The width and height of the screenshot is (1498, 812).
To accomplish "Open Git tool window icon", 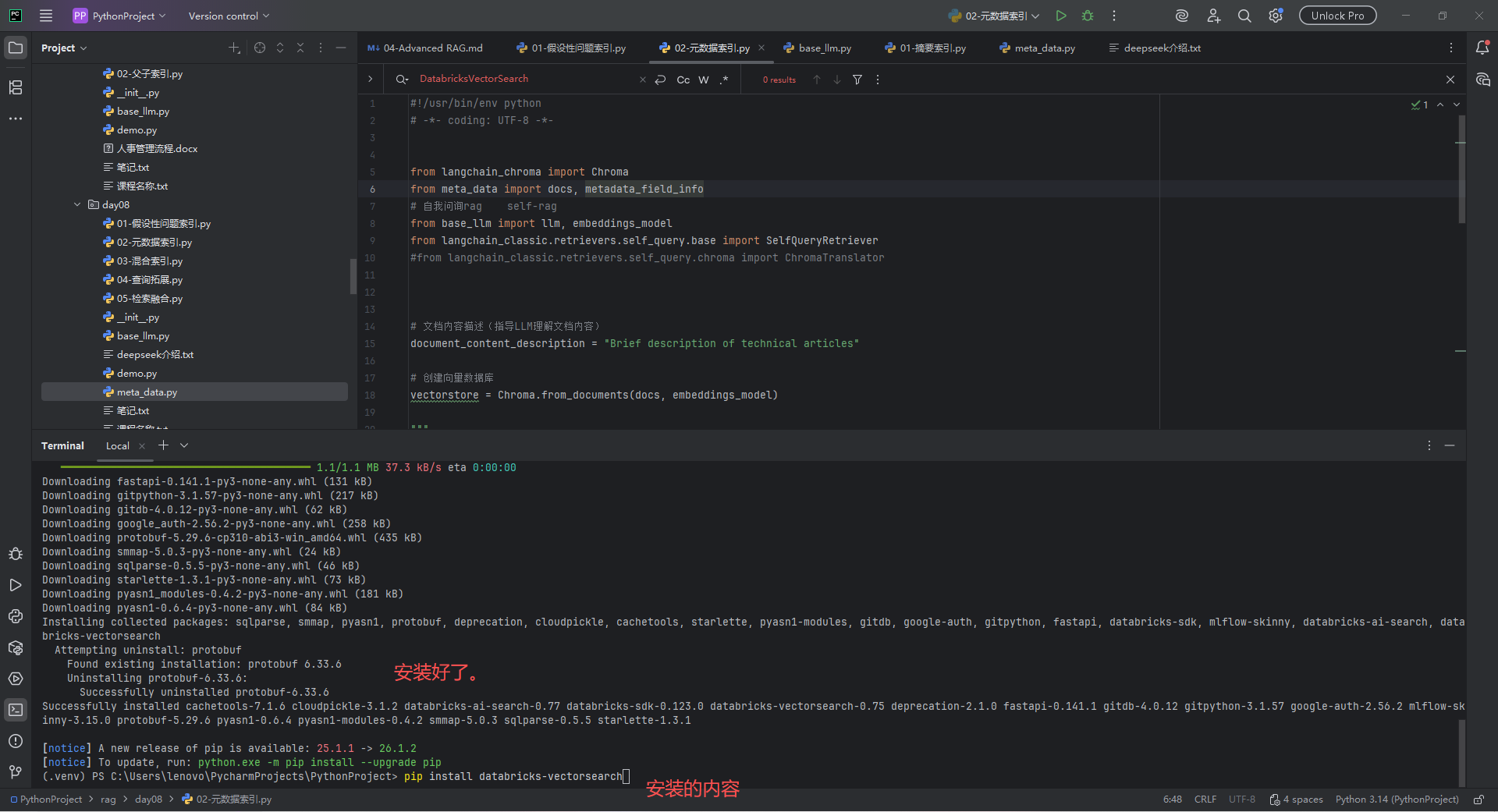I will coord(16,772).
